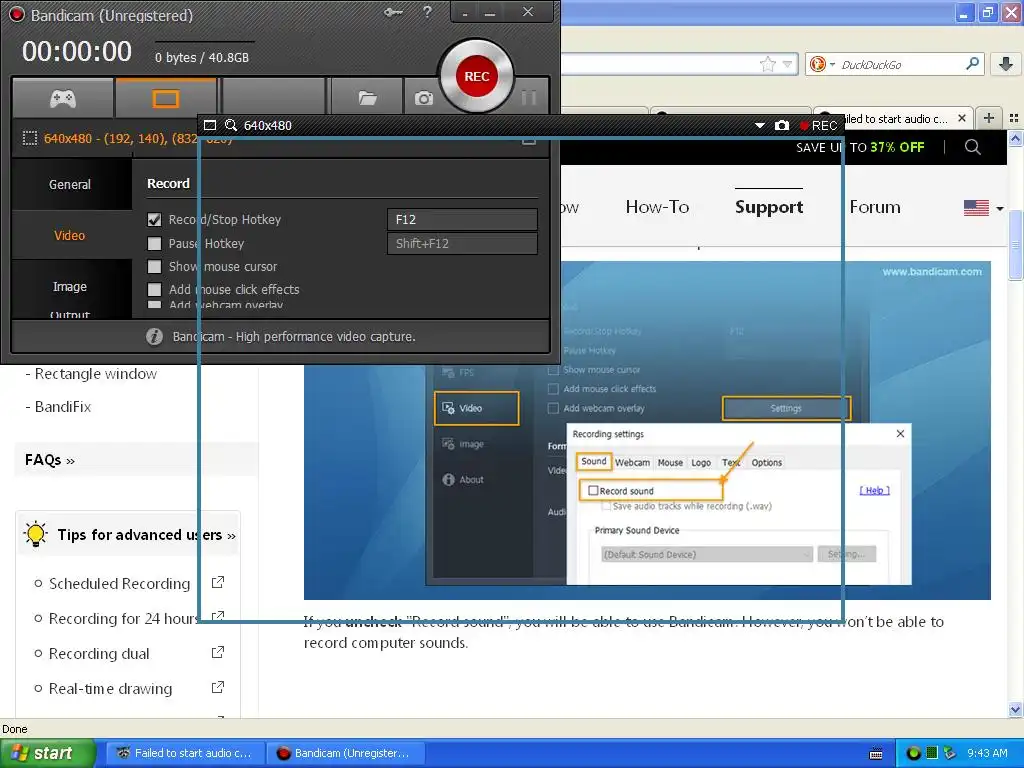This screenshot has height=768, width=1024.
Task: Enable Add mouse click effects checkbox
Action: point(154,289)
